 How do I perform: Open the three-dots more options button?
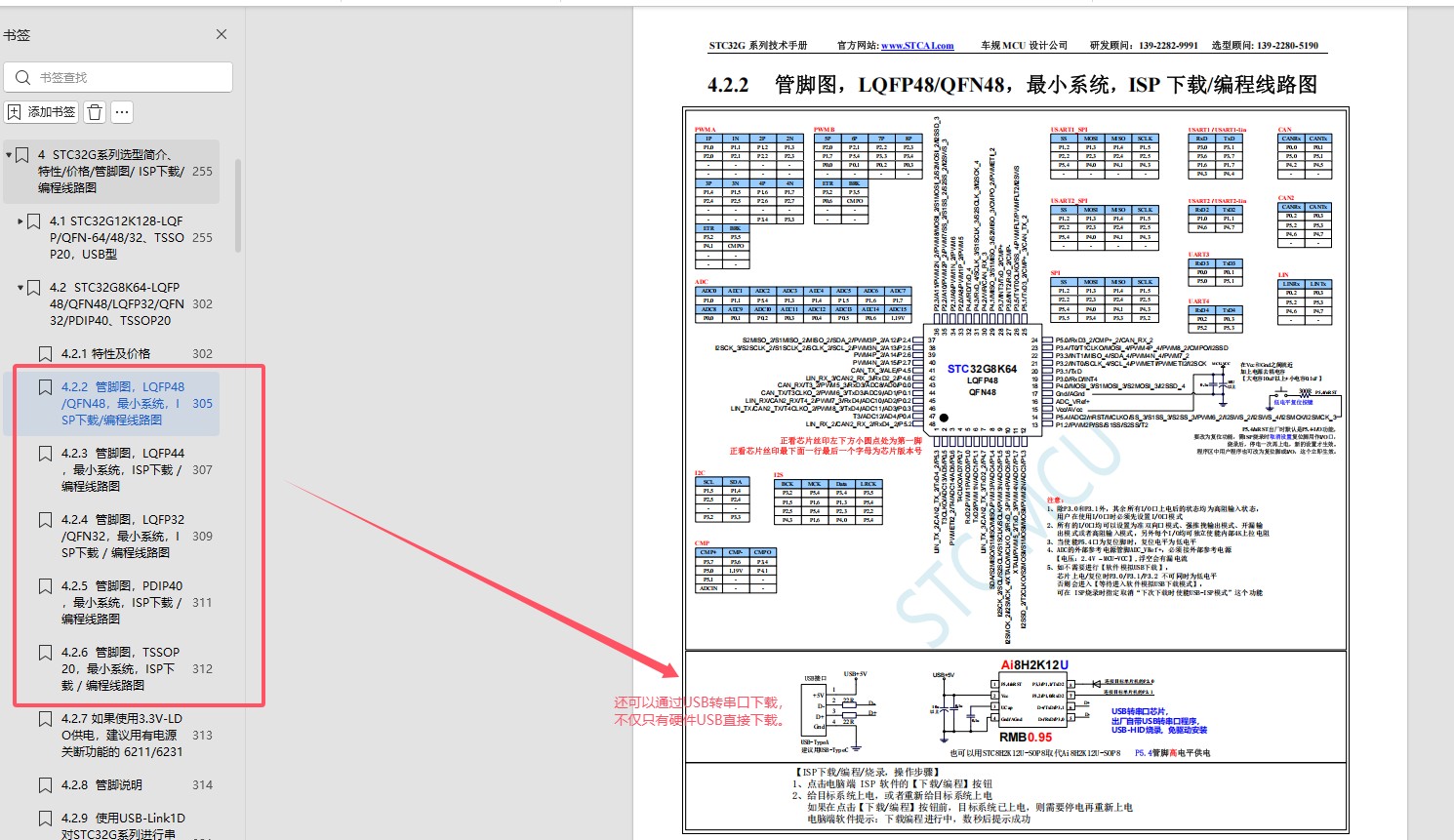(x=122, y=112)
